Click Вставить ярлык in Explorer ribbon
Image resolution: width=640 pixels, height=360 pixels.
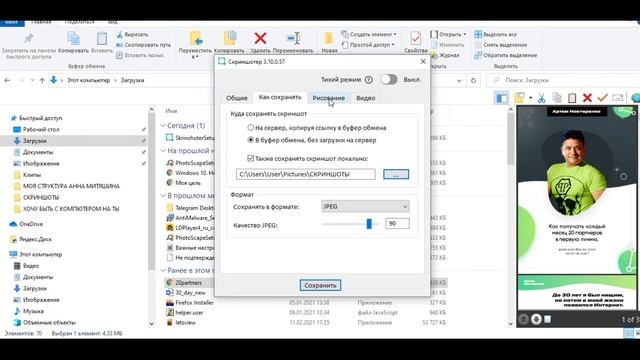[140, 56]
